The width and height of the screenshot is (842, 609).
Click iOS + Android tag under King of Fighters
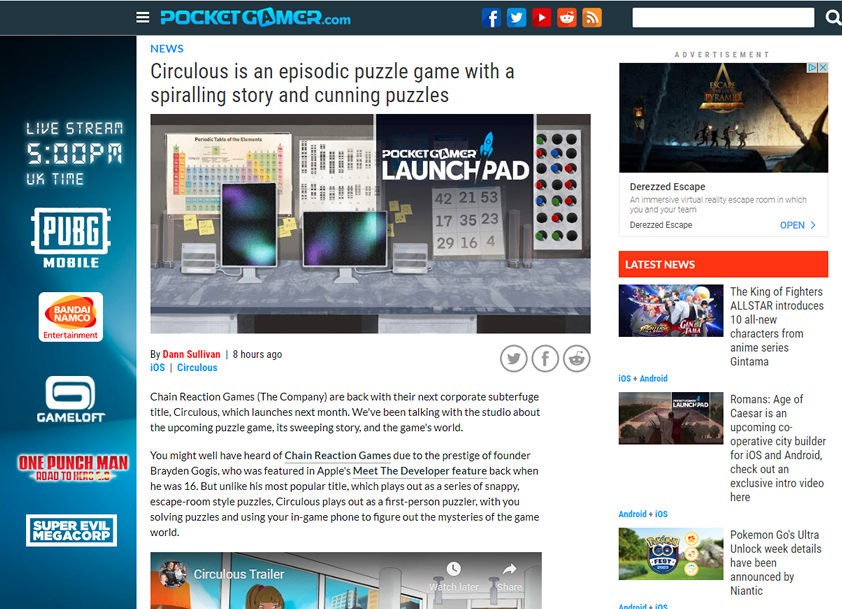643,379
